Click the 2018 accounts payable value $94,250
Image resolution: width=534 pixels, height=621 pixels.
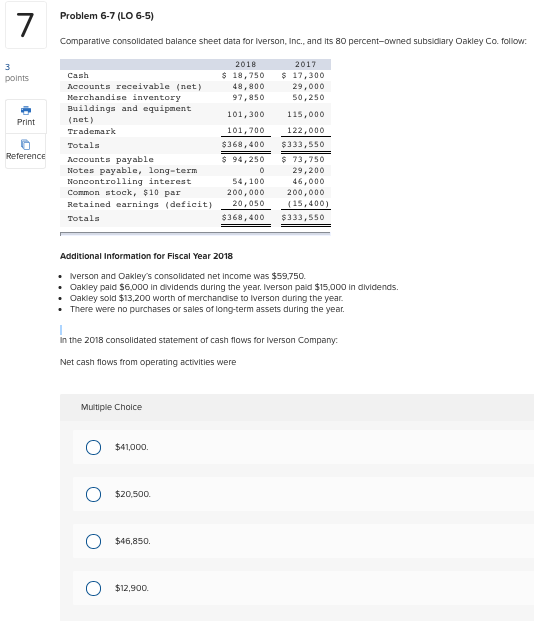pos(243,159)
